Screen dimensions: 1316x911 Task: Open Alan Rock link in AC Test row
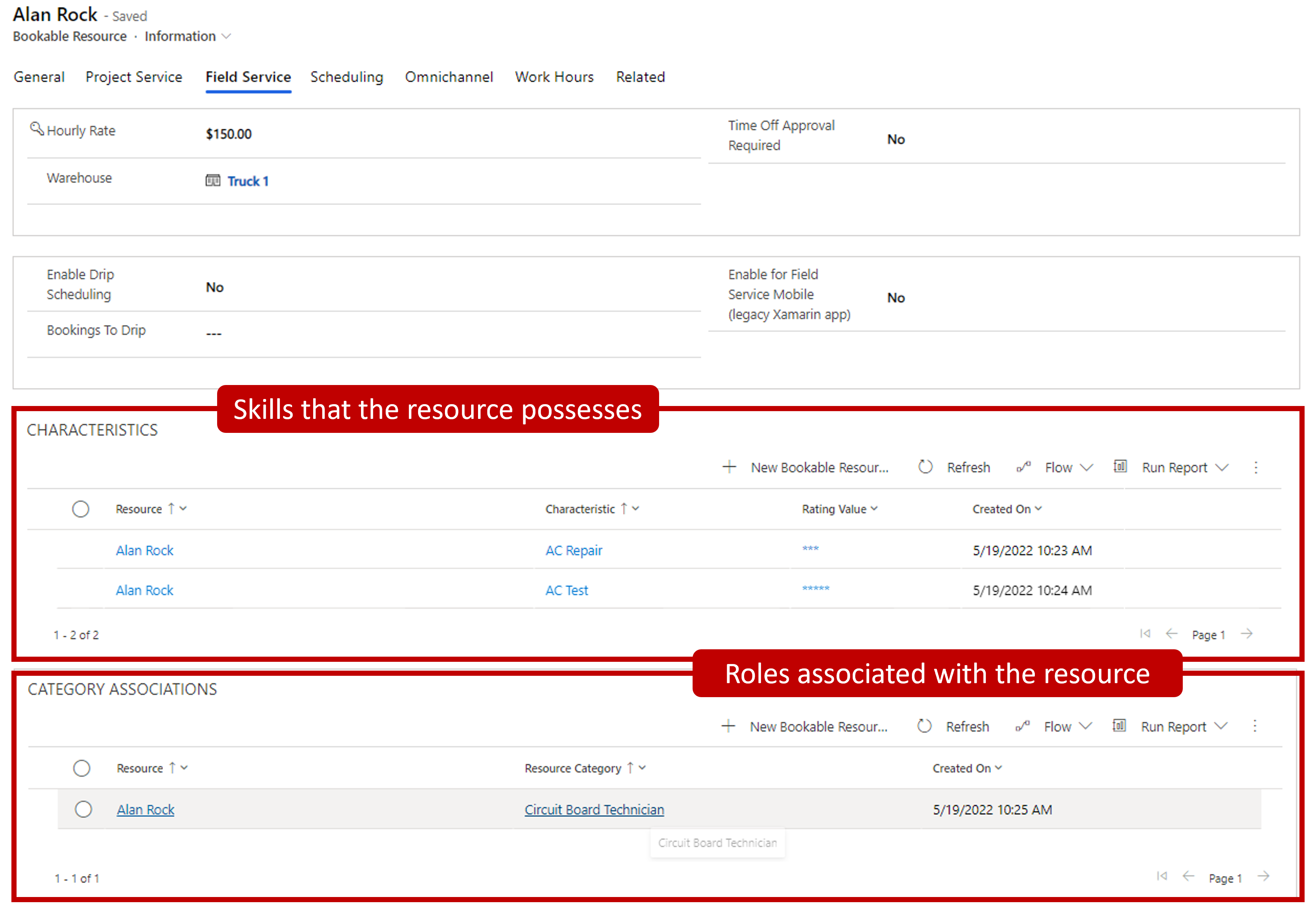click(144, 590)
